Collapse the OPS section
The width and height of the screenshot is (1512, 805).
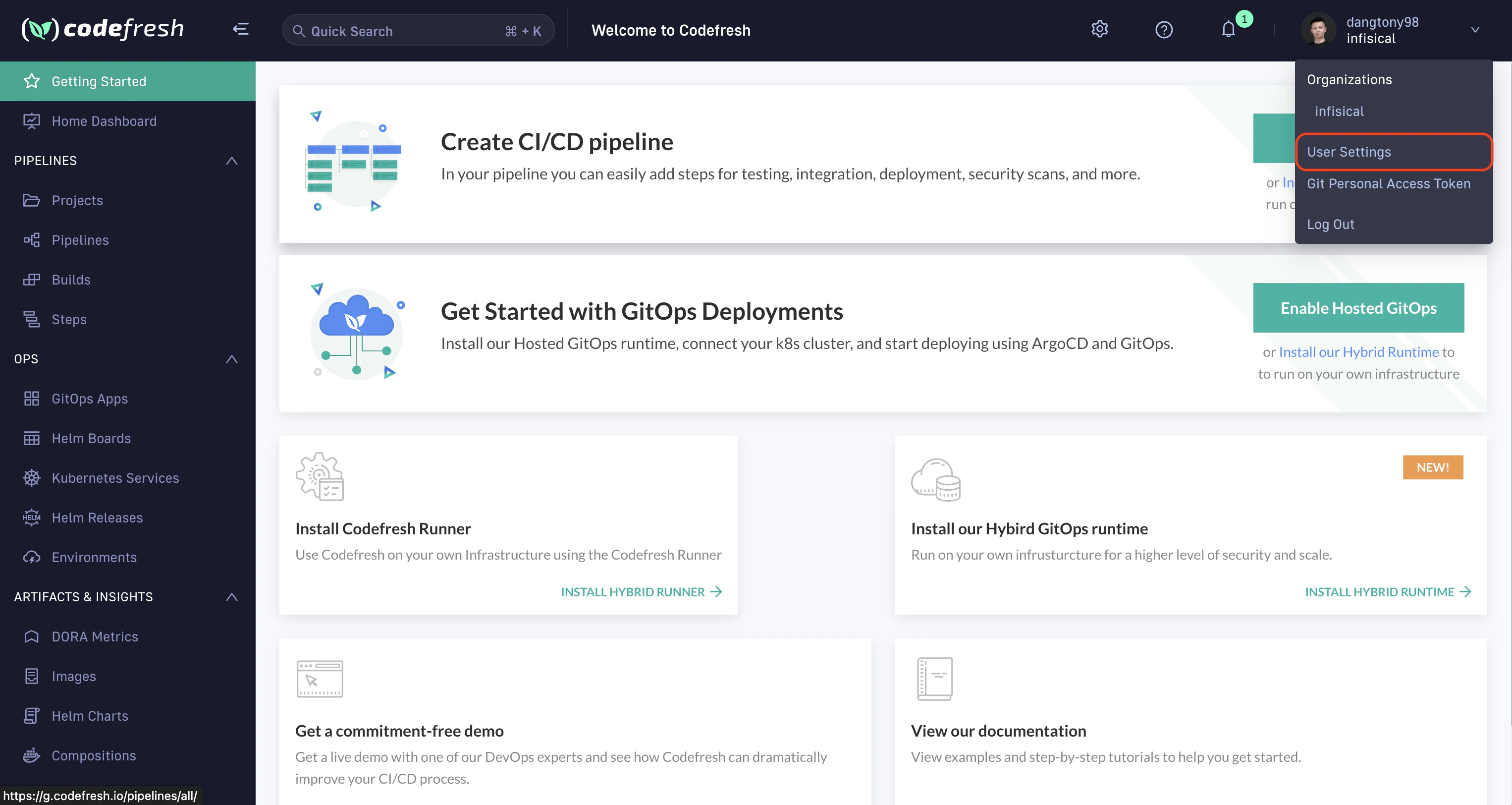coord(232,359)
